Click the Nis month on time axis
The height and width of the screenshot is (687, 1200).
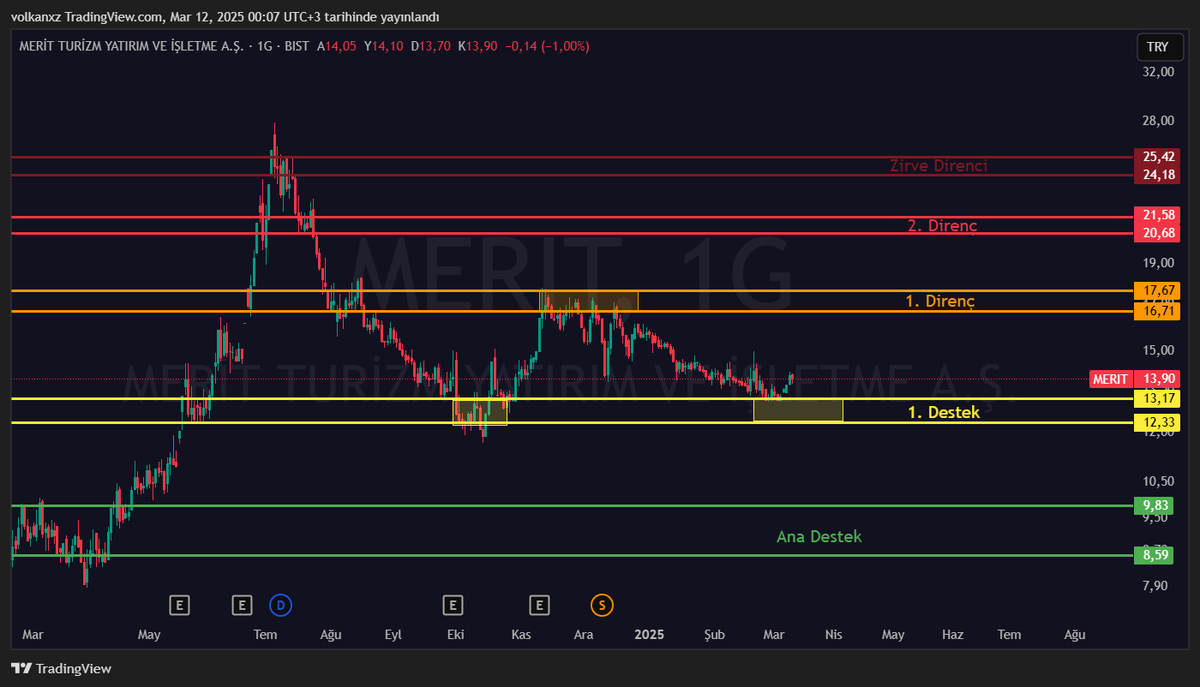pos(833,635)
